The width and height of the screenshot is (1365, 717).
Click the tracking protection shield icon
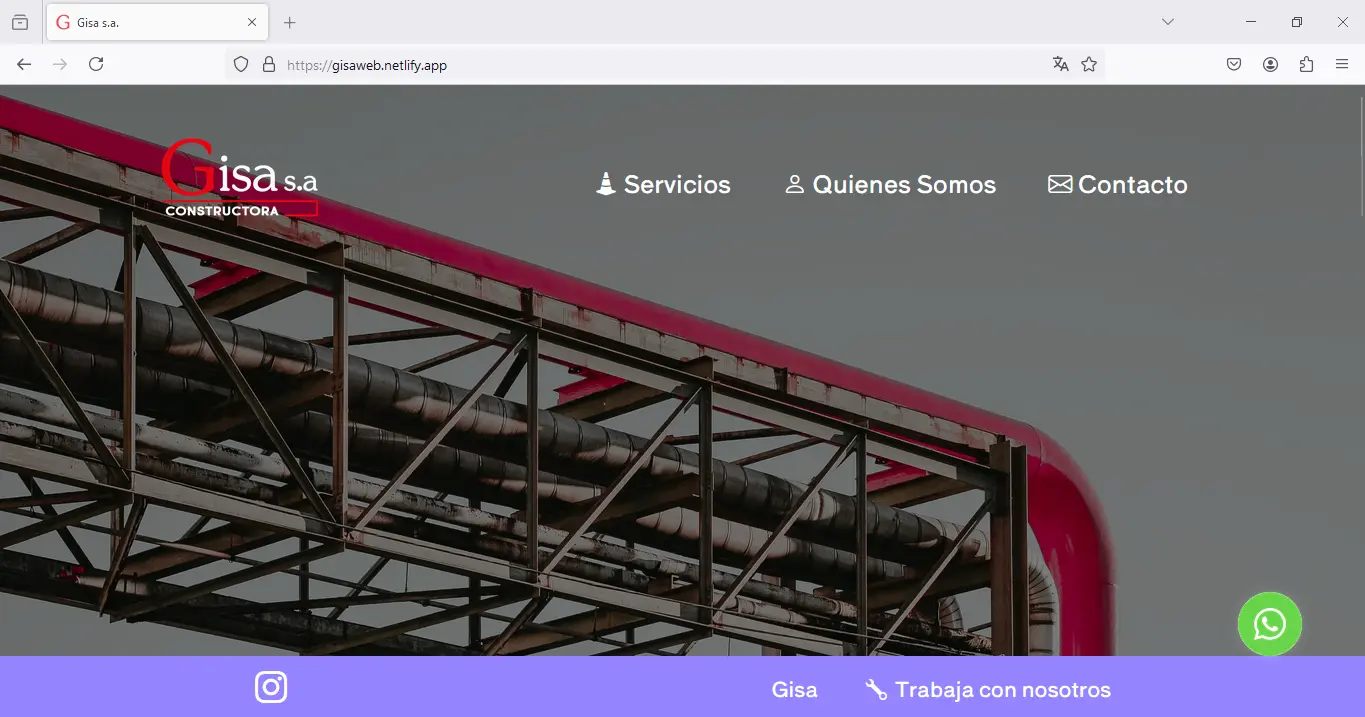click(240, 64)
